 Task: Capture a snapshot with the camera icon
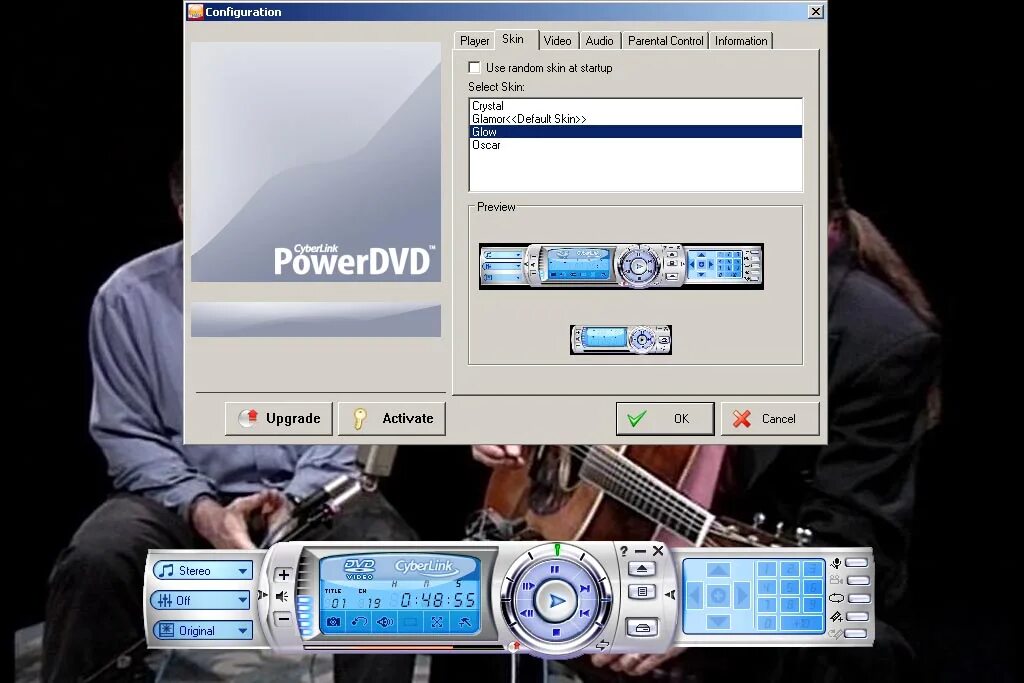point(334,622)
